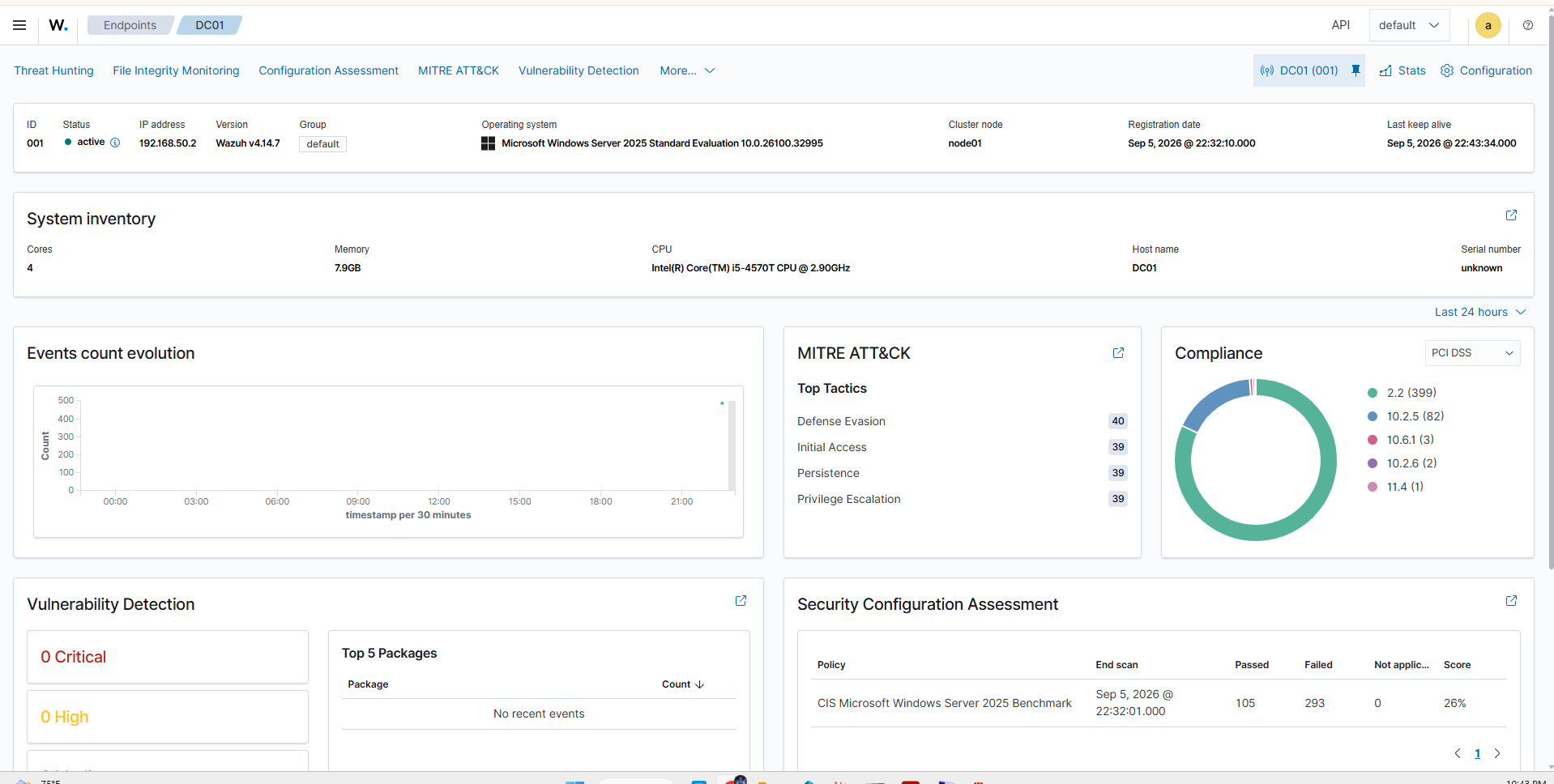Image resolution: width=1554 pixels, height=784 pixels.
Task: Select the Initial Access tactic
Action: coord(831,447)
